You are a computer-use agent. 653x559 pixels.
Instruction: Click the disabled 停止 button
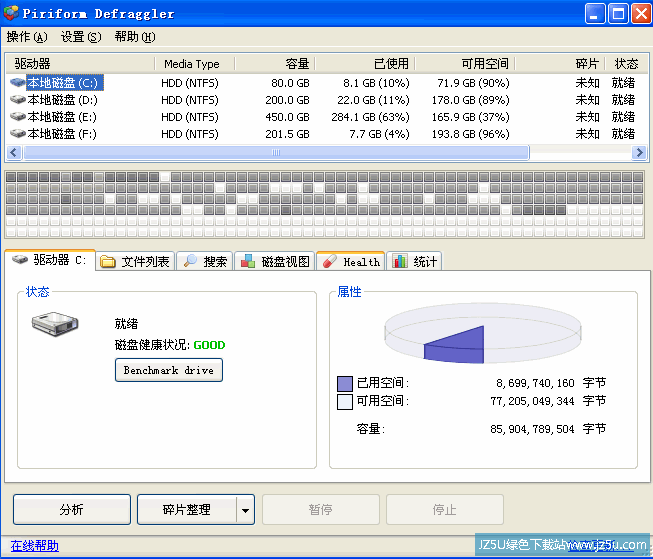[445, 509]
